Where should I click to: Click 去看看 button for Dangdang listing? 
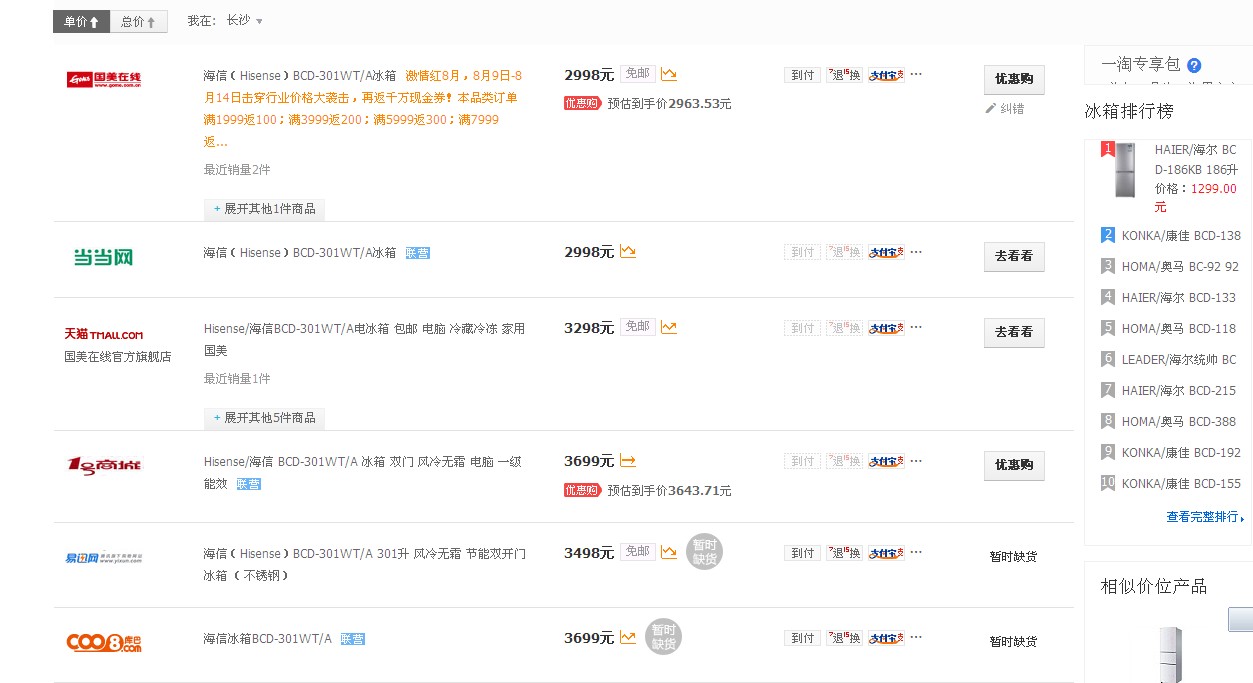point(1014,256)
